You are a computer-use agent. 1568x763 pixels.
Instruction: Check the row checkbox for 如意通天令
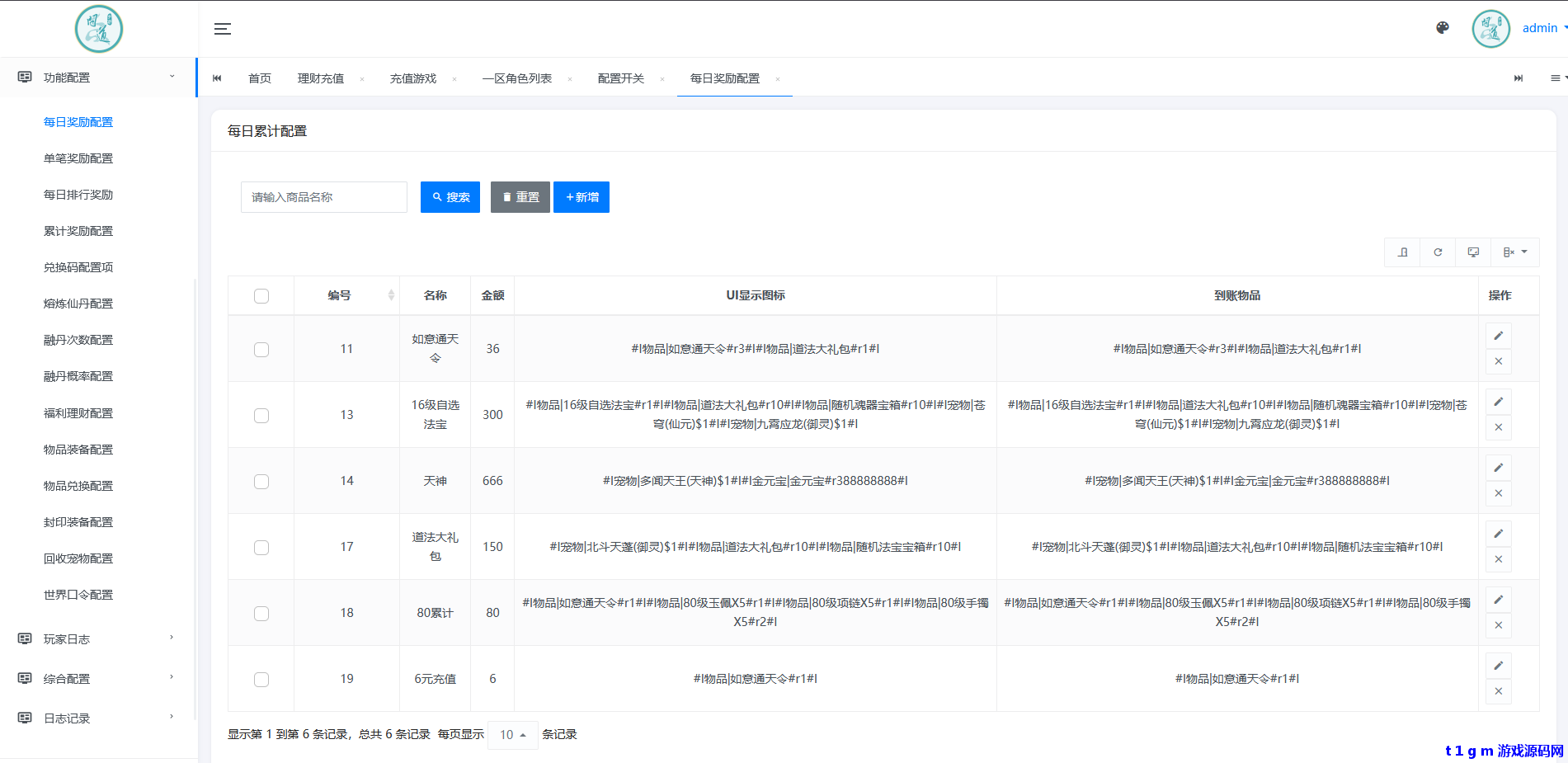[x=261, y=349]
